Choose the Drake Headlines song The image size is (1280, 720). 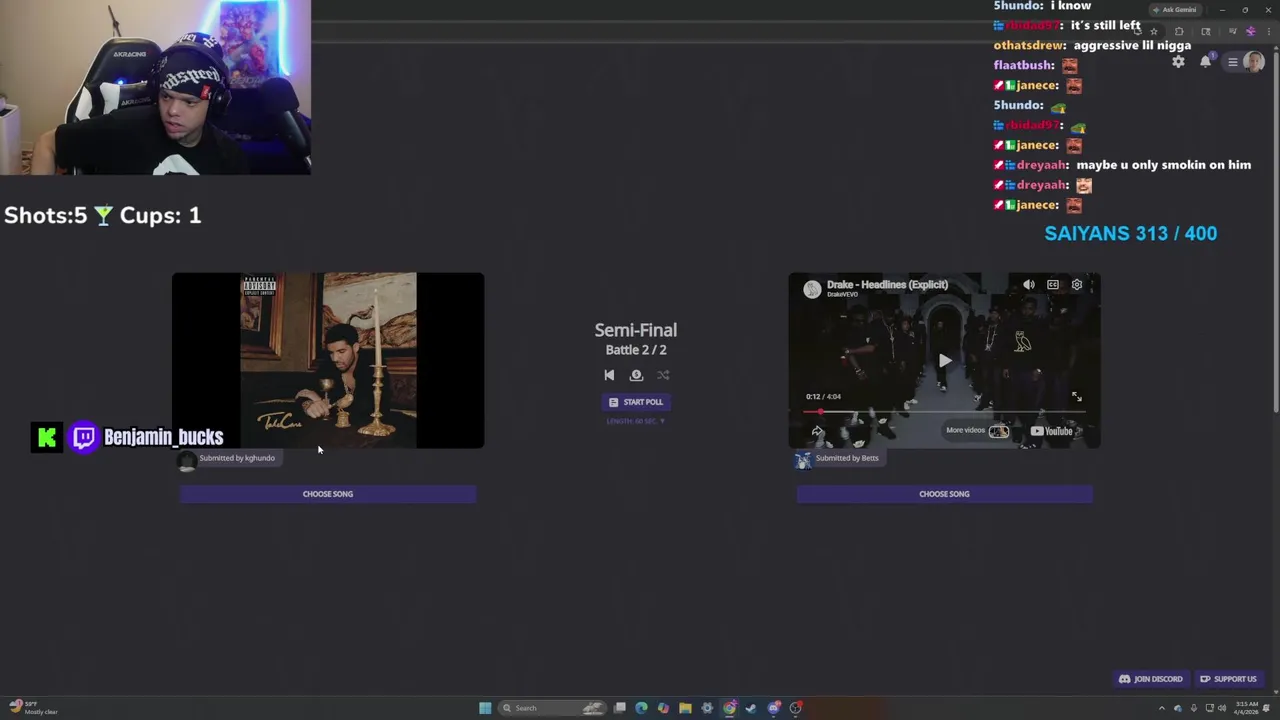coord(944,494)
